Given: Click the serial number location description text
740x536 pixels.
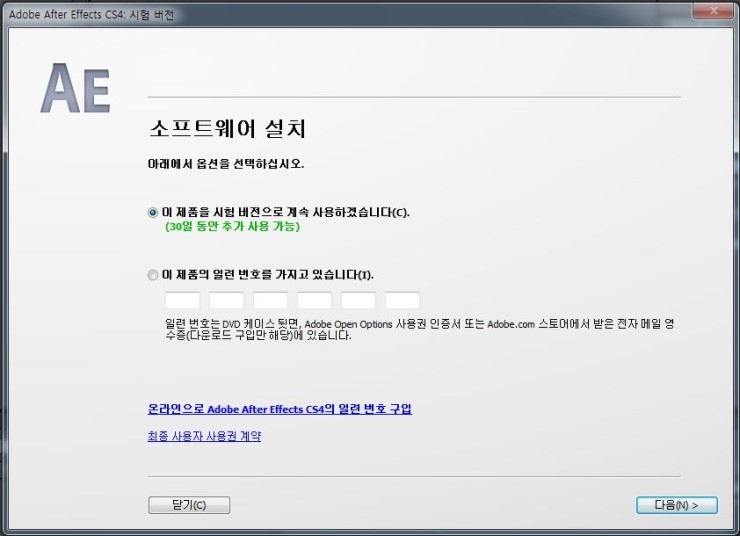Looking at the screenshot, I should [x=419, y=329].
